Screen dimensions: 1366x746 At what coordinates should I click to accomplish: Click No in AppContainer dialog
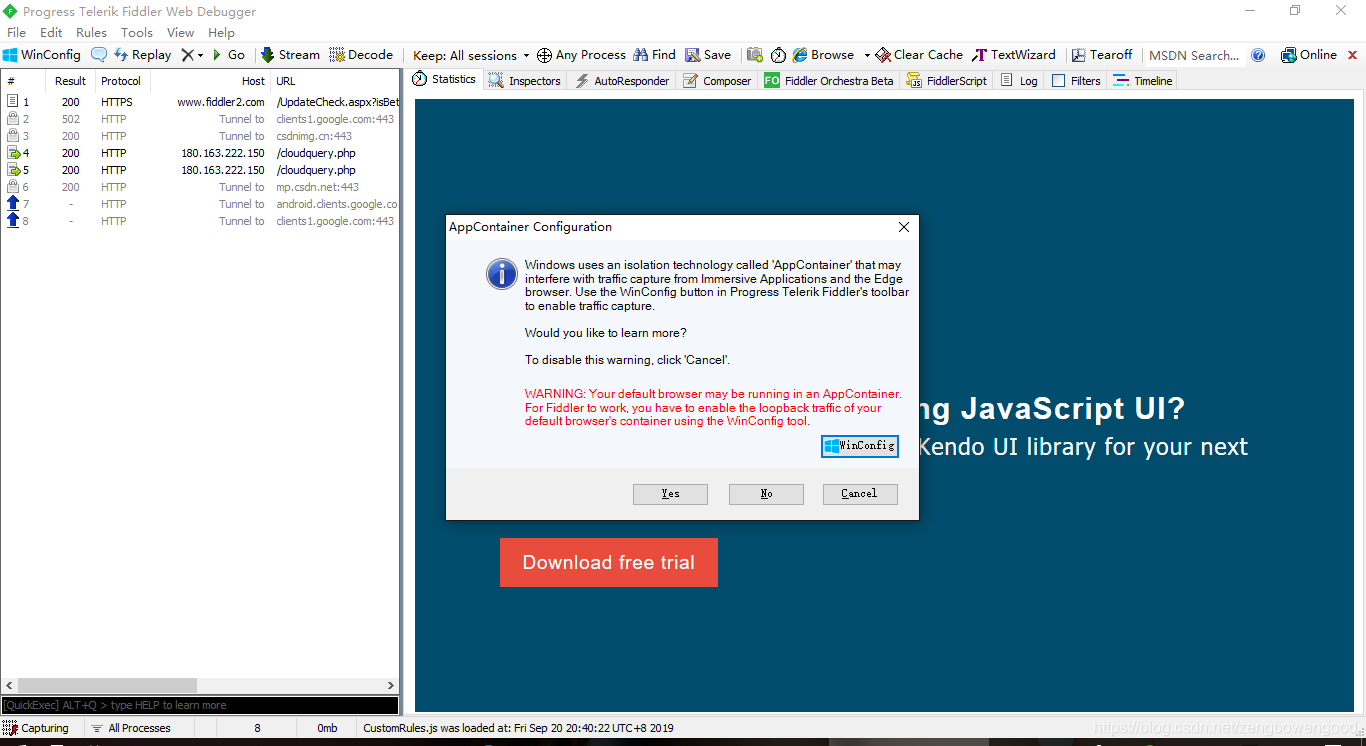tap(766, 494)
